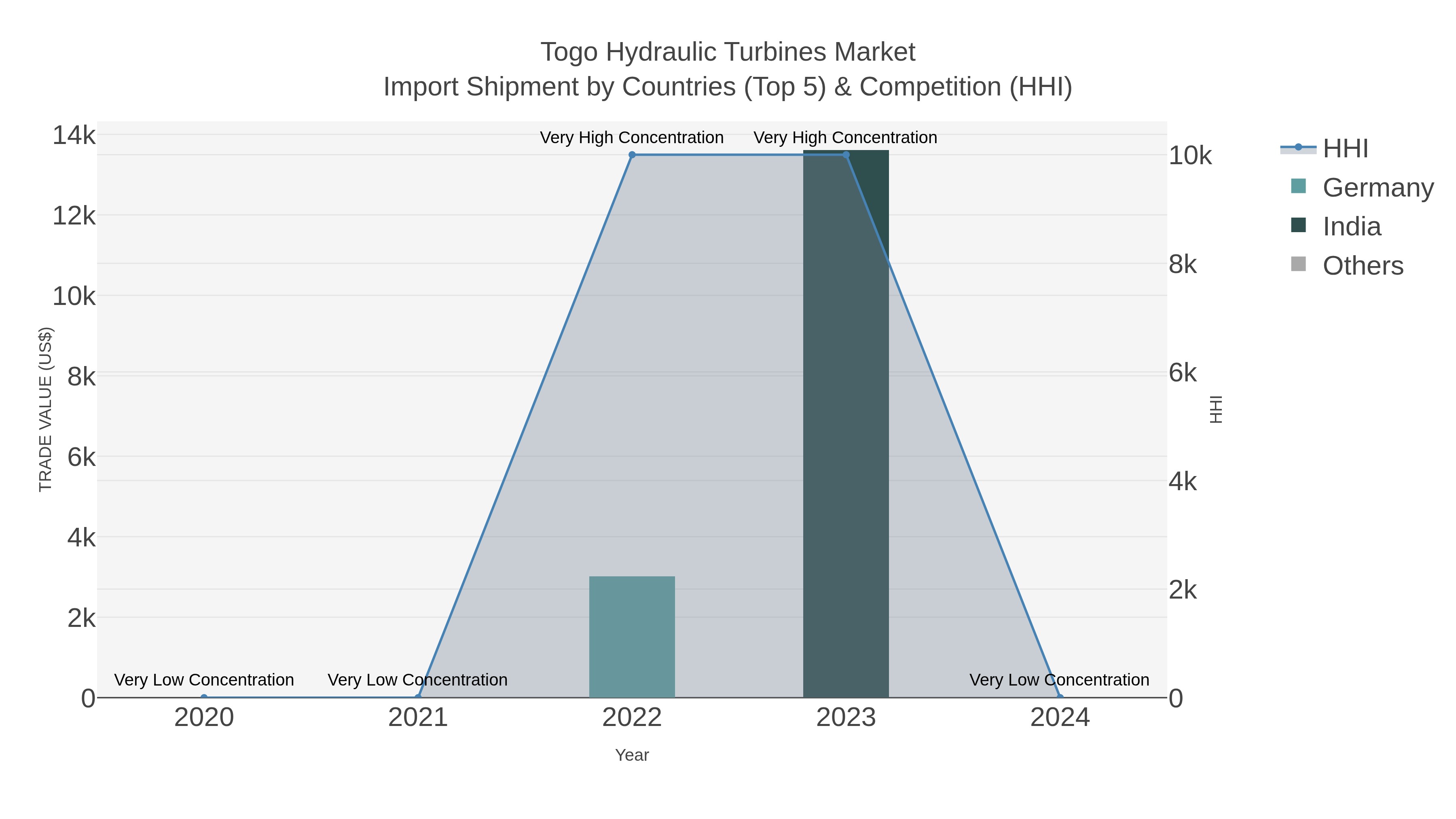The image size is (1456, 819).
Task: Click the 2020 x-axis label
Action: [x=204, y=718]
